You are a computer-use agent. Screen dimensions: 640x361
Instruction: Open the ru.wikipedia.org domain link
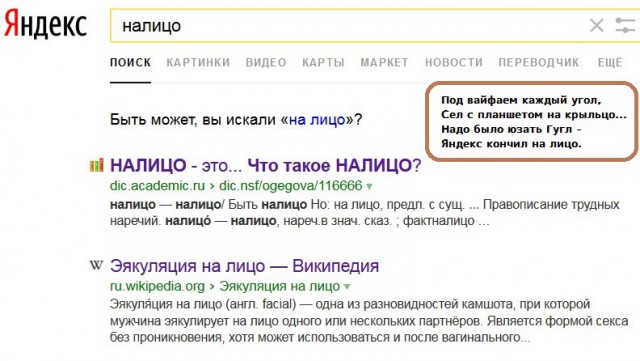pos(157,286)
